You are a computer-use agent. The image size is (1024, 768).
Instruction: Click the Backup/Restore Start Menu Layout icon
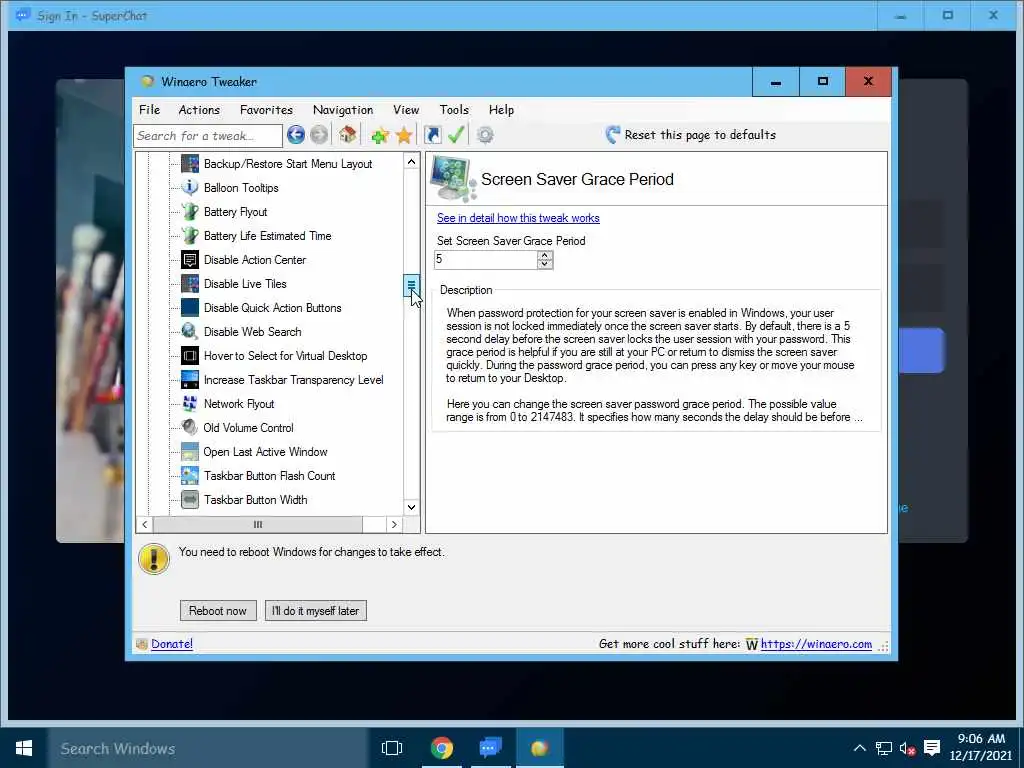pyautogui.click(x=189, y=163)
